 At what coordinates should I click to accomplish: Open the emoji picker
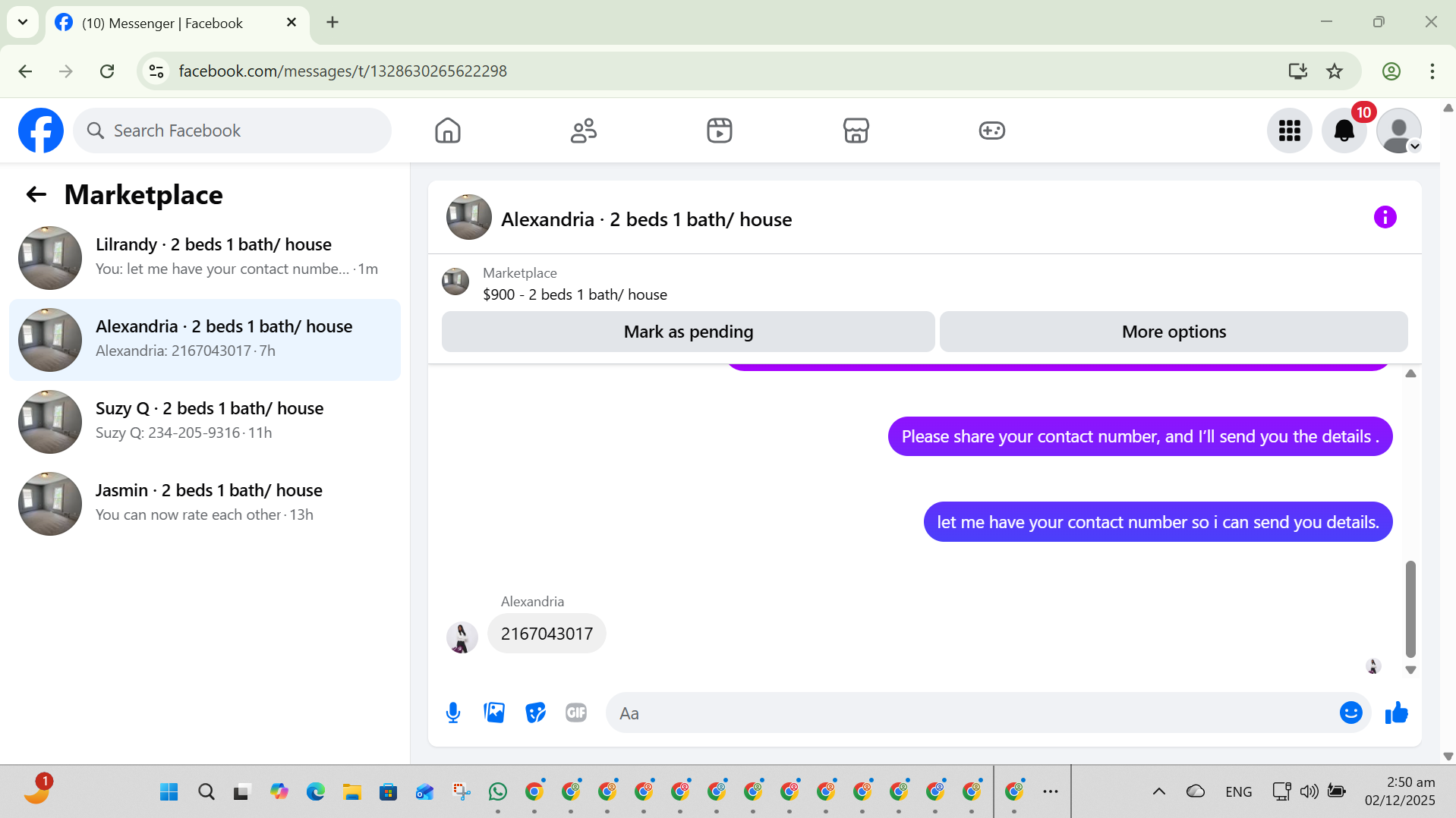pyautogui.click(x=1350, y=713)
